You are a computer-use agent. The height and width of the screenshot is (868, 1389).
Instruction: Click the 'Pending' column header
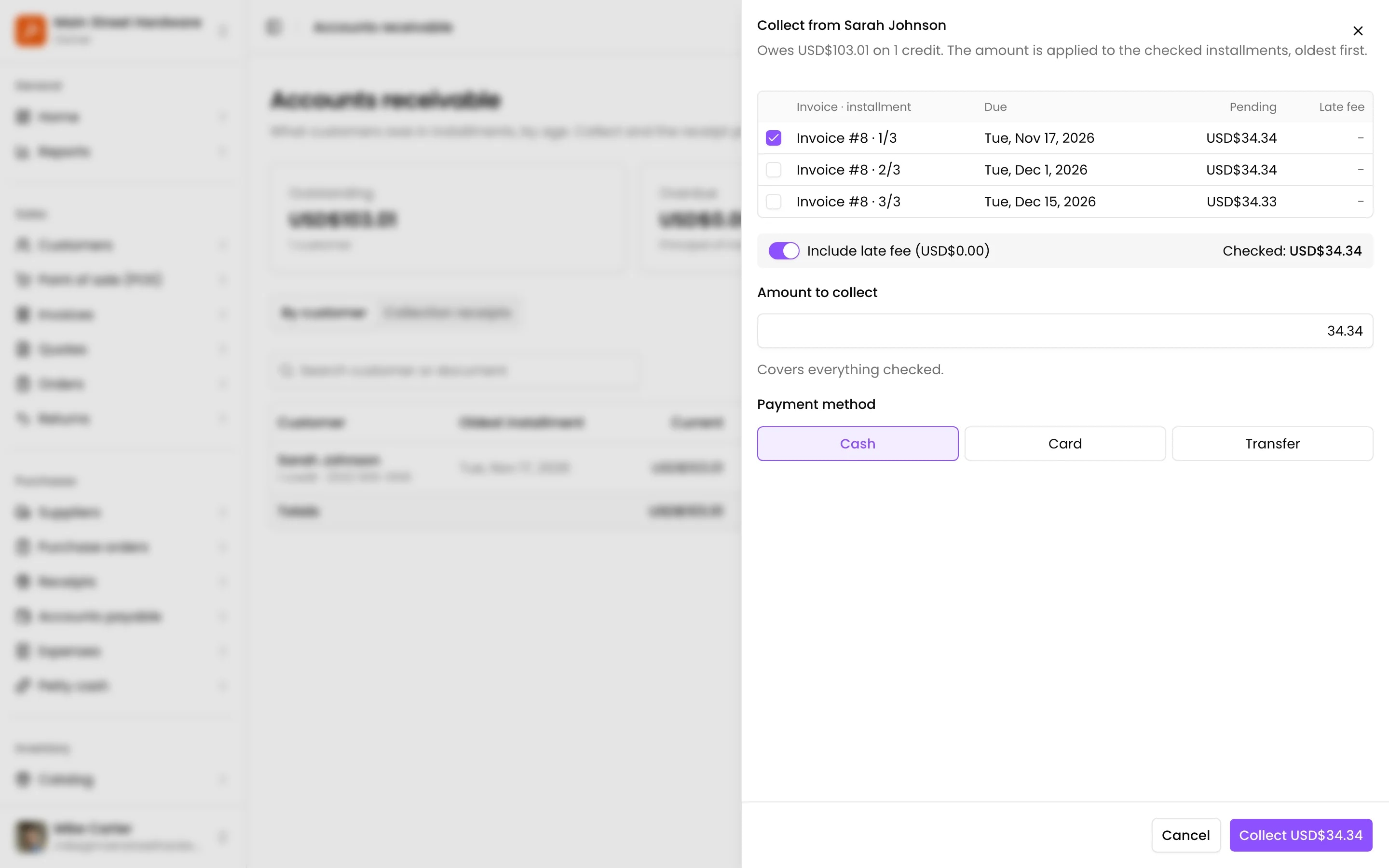(x=1253, y=107)
